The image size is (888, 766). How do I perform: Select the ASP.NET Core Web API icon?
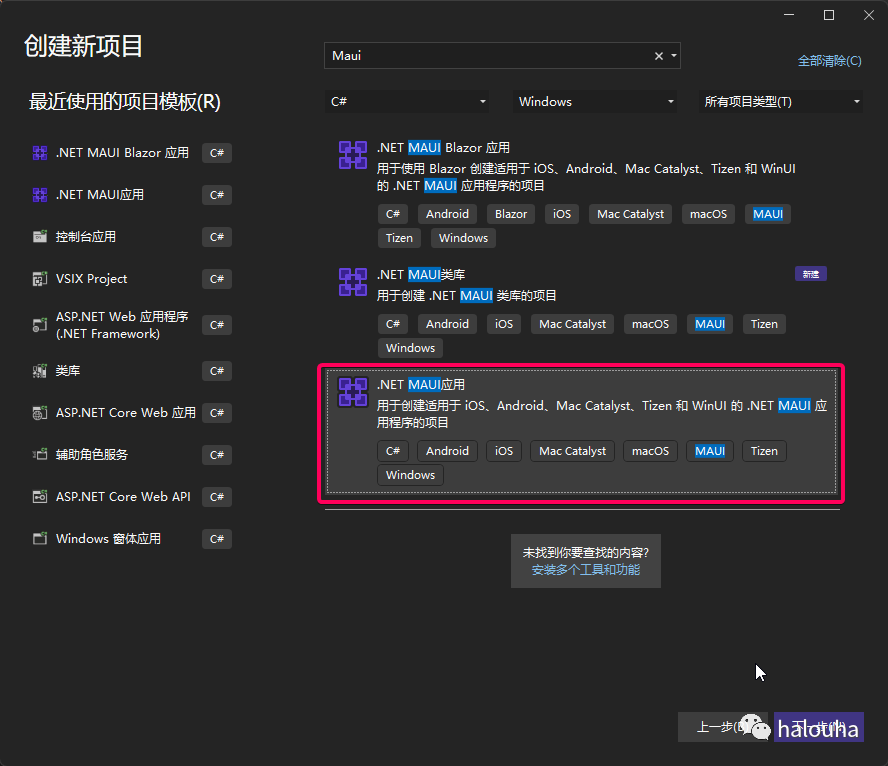pos(40,497)
